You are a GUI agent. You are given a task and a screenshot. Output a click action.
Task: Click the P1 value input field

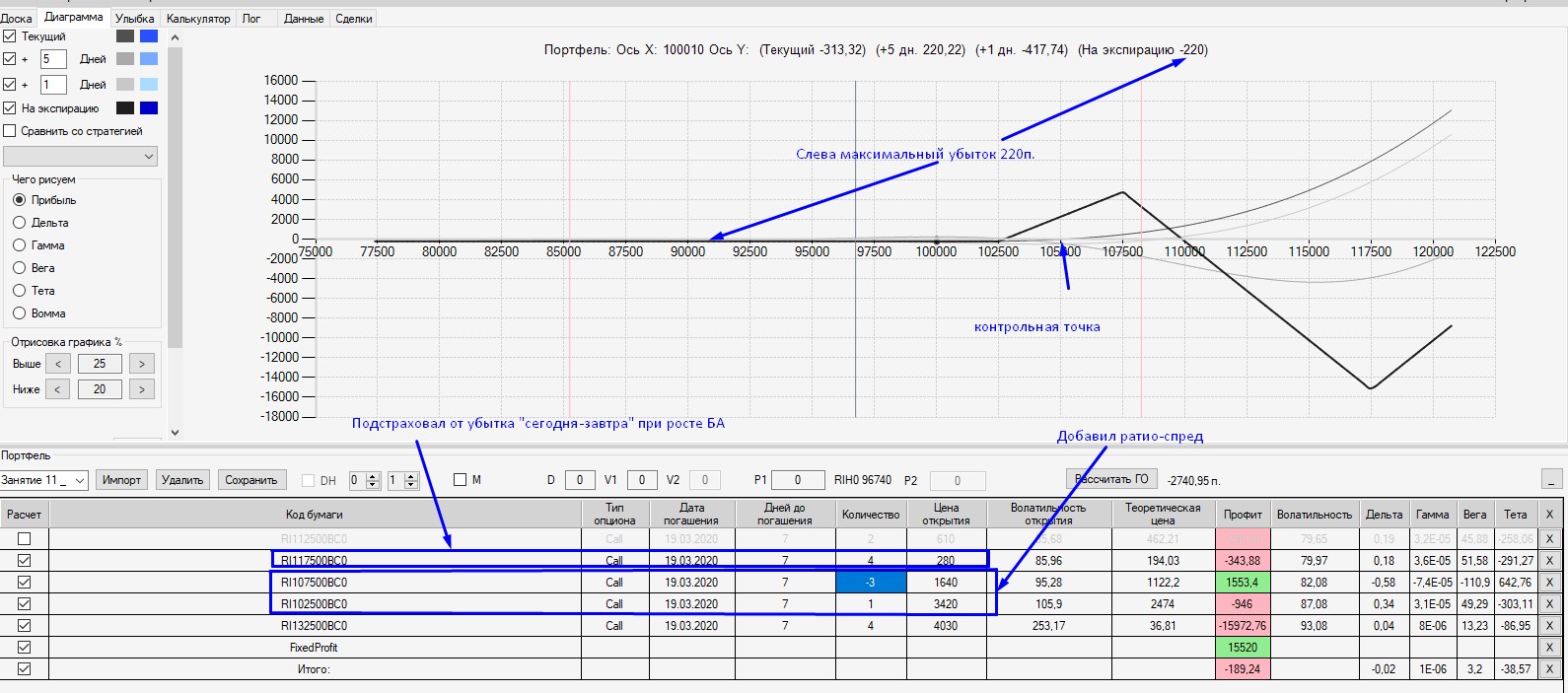pyautogui.click(x=798, y=480)
